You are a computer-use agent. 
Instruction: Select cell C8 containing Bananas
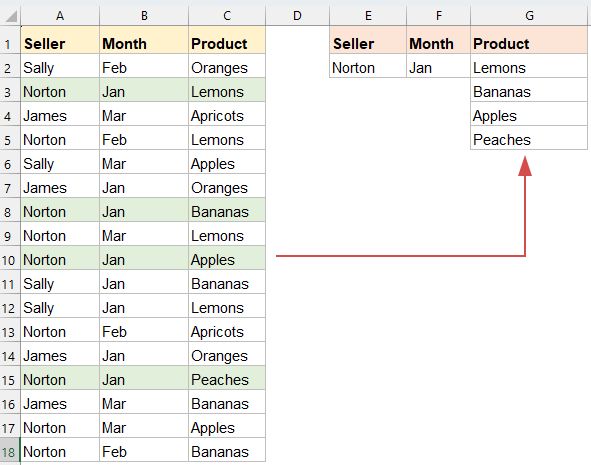[227, 212]
